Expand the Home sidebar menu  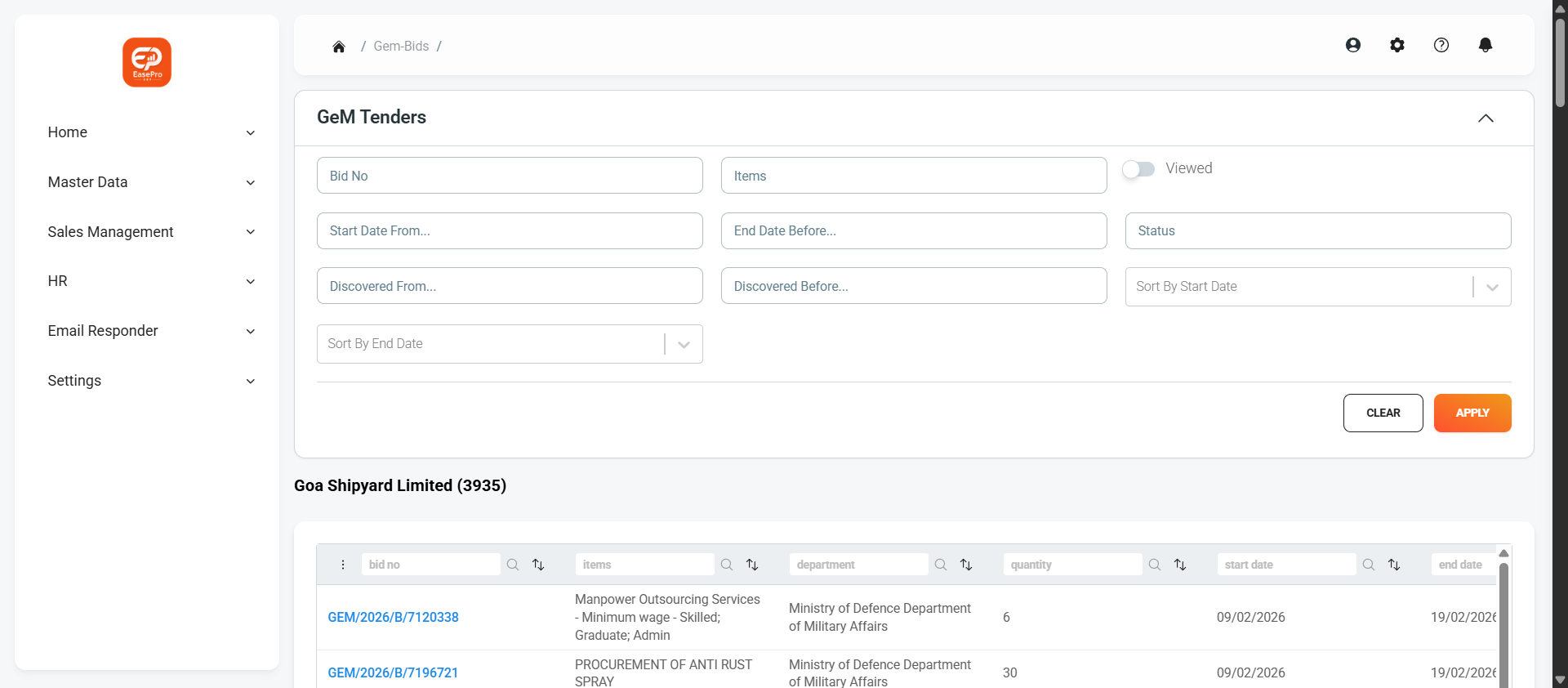151,132
